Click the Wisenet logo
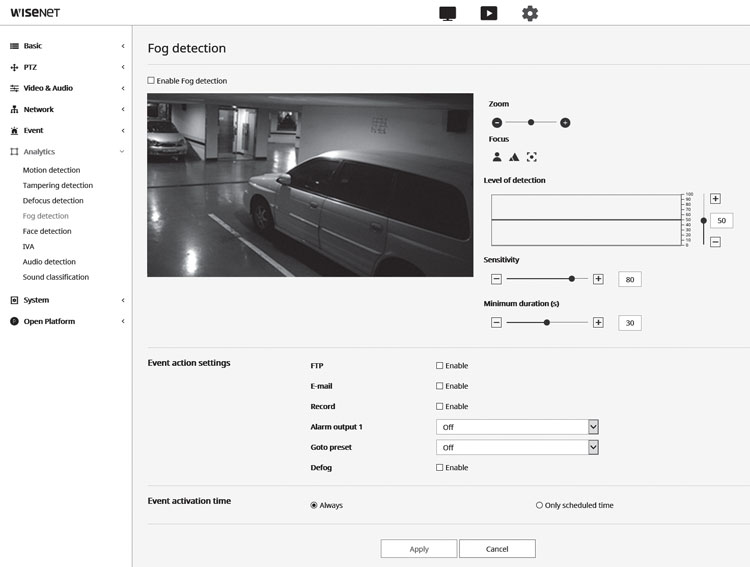The height and width of the screenshot is (567, 750). 35,12
